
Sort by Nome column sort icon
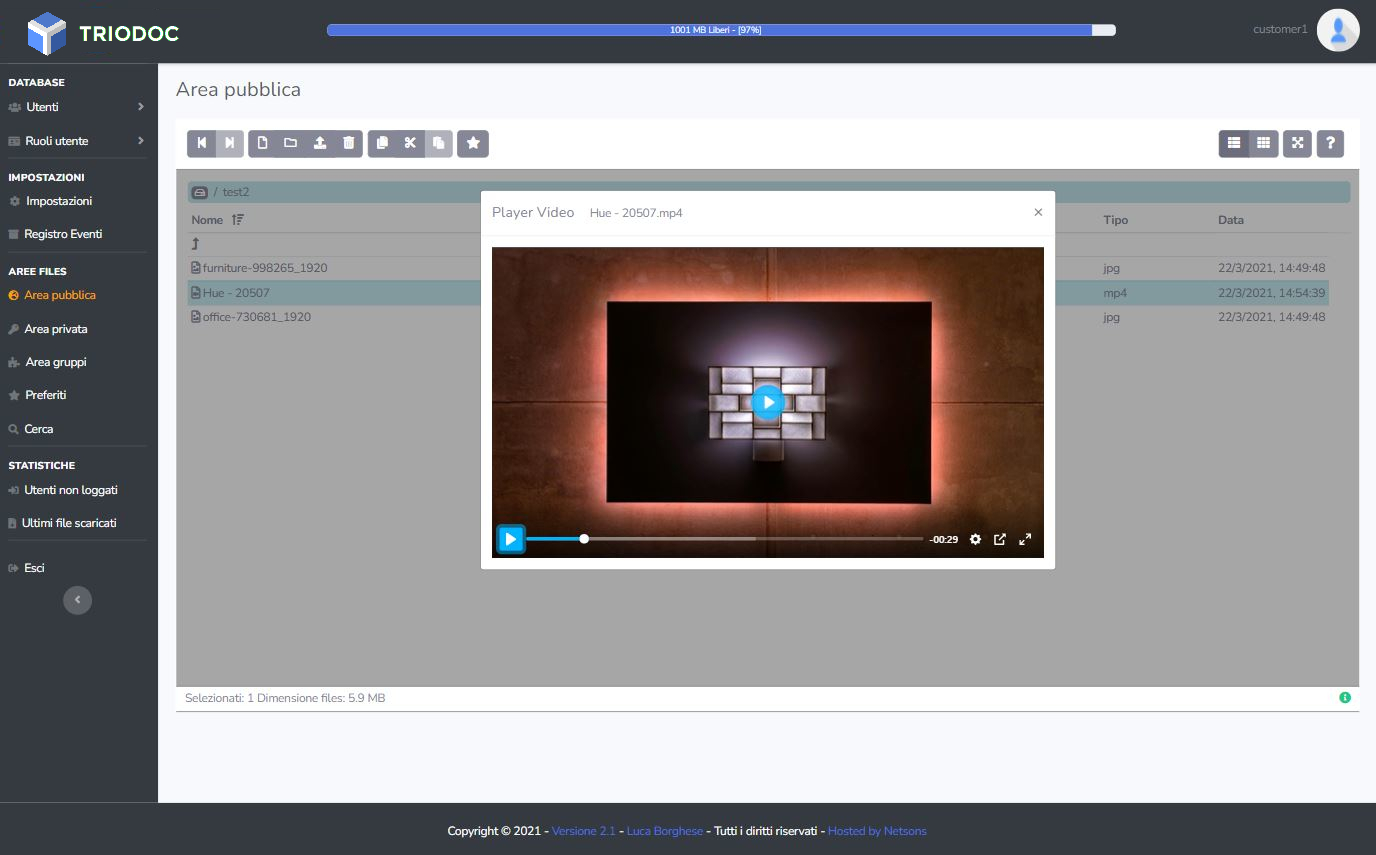pyautogui.click(x=237, y=220)
